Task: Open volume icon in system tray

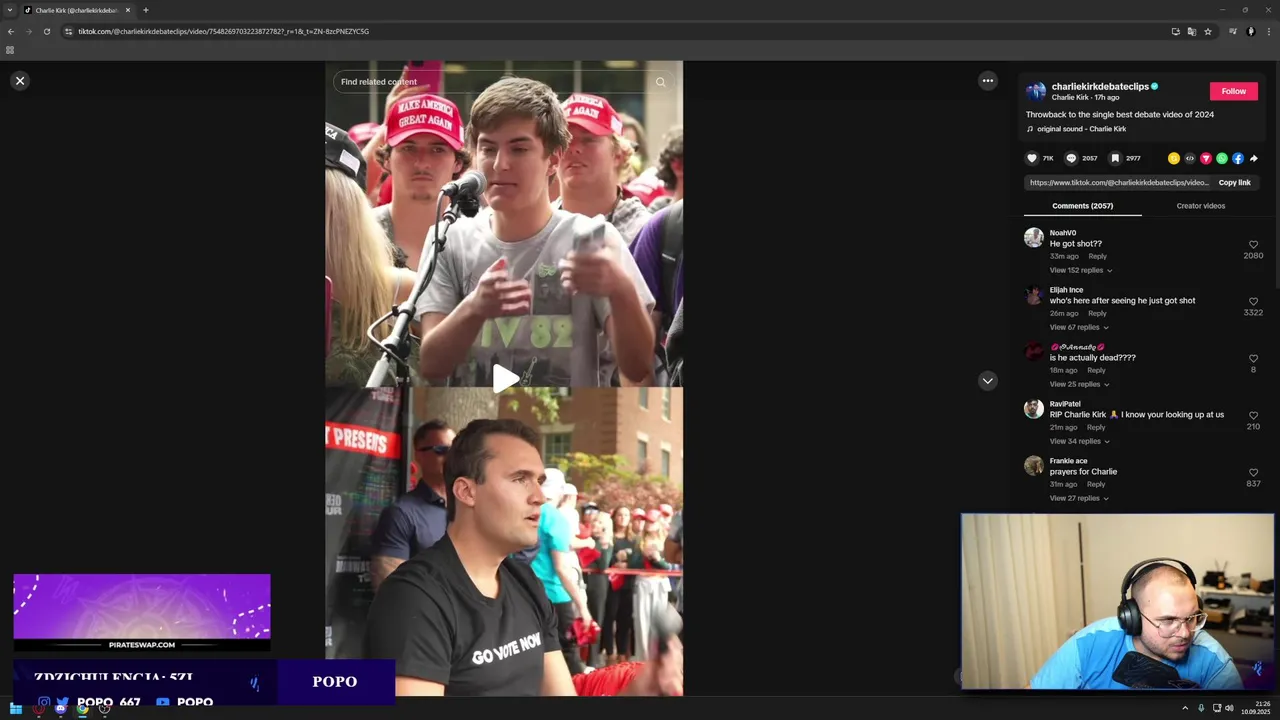Action: tap(1229, 708)
